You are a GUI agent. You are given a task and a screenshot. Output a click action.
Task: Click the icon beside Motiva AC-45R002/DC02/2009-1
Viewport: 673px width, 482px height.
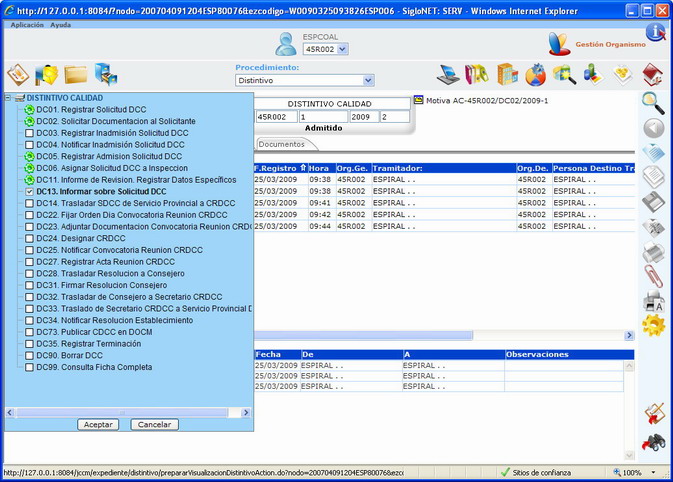tap(418, 100)
